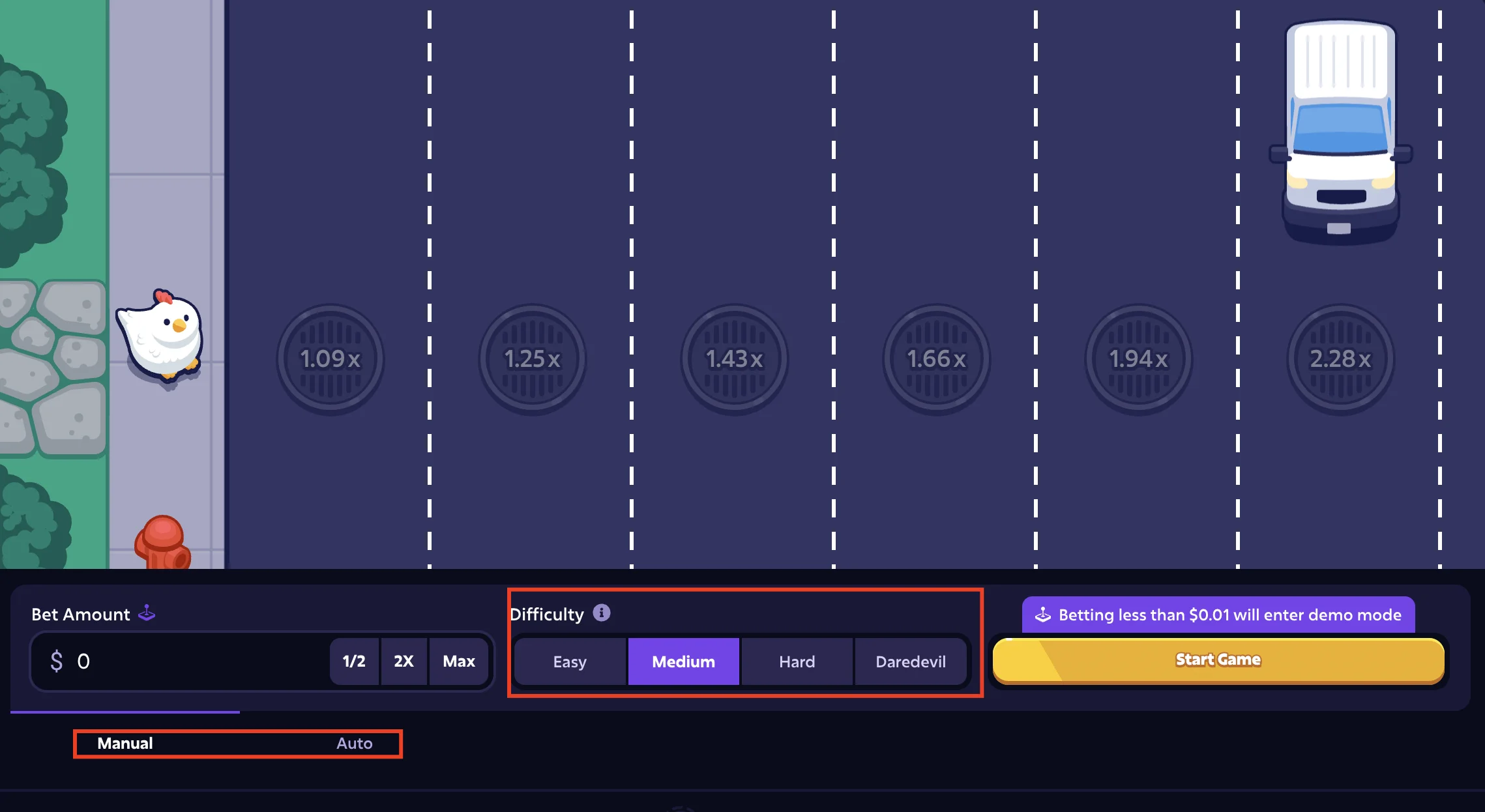Select Daredevil difficulty
1485x812 pixels.
(x=910, y=661)
